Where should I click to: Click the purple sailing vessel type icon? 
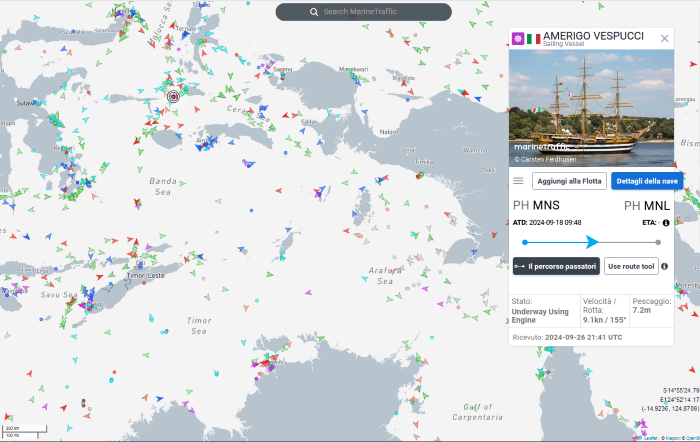pyautogui.click(x=517, y=38)
